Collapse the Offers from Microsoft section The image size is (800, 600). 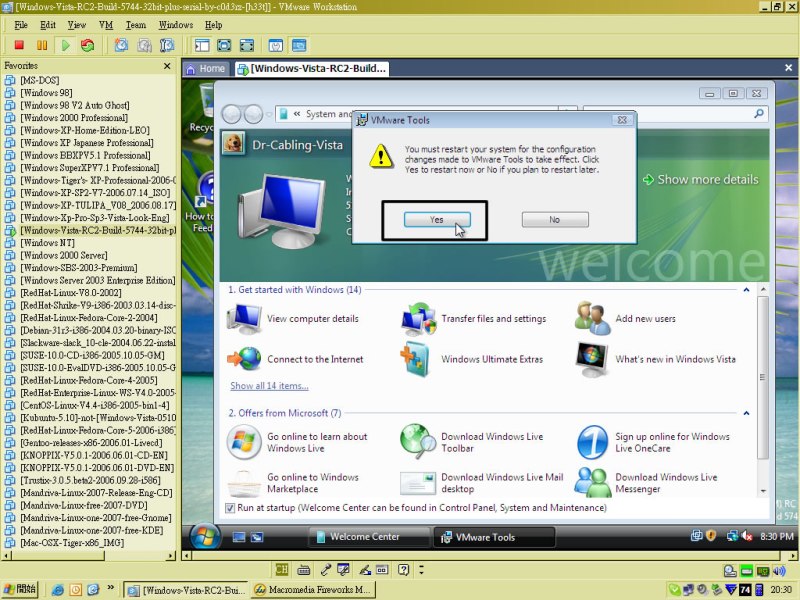point(746,413)
